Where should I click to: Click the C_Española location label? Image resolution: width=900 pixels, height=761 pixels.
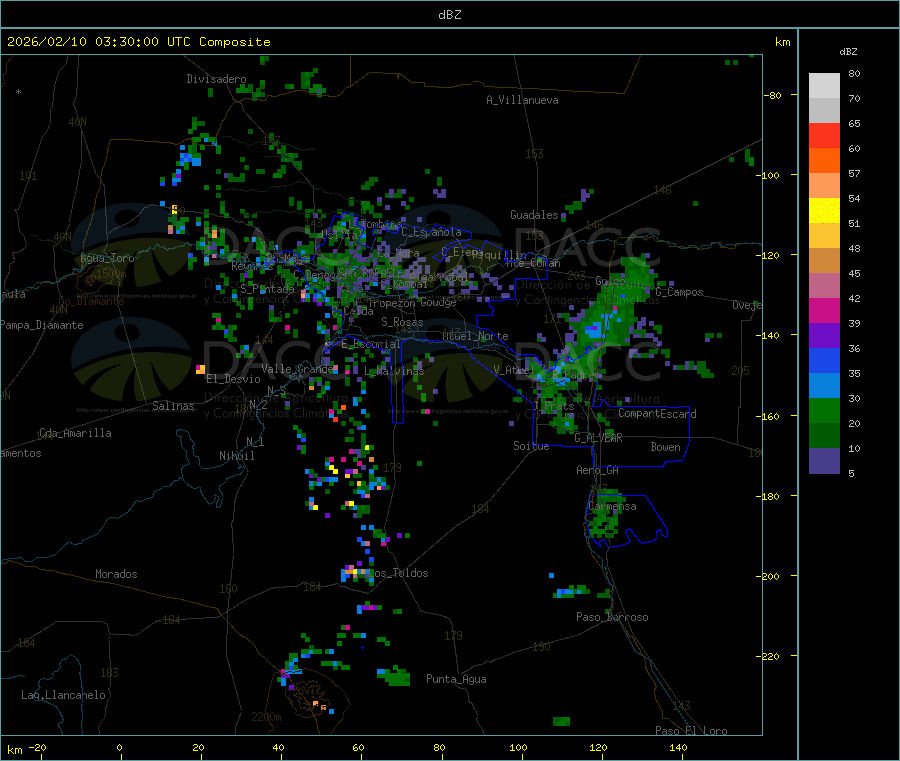point(431,232)
